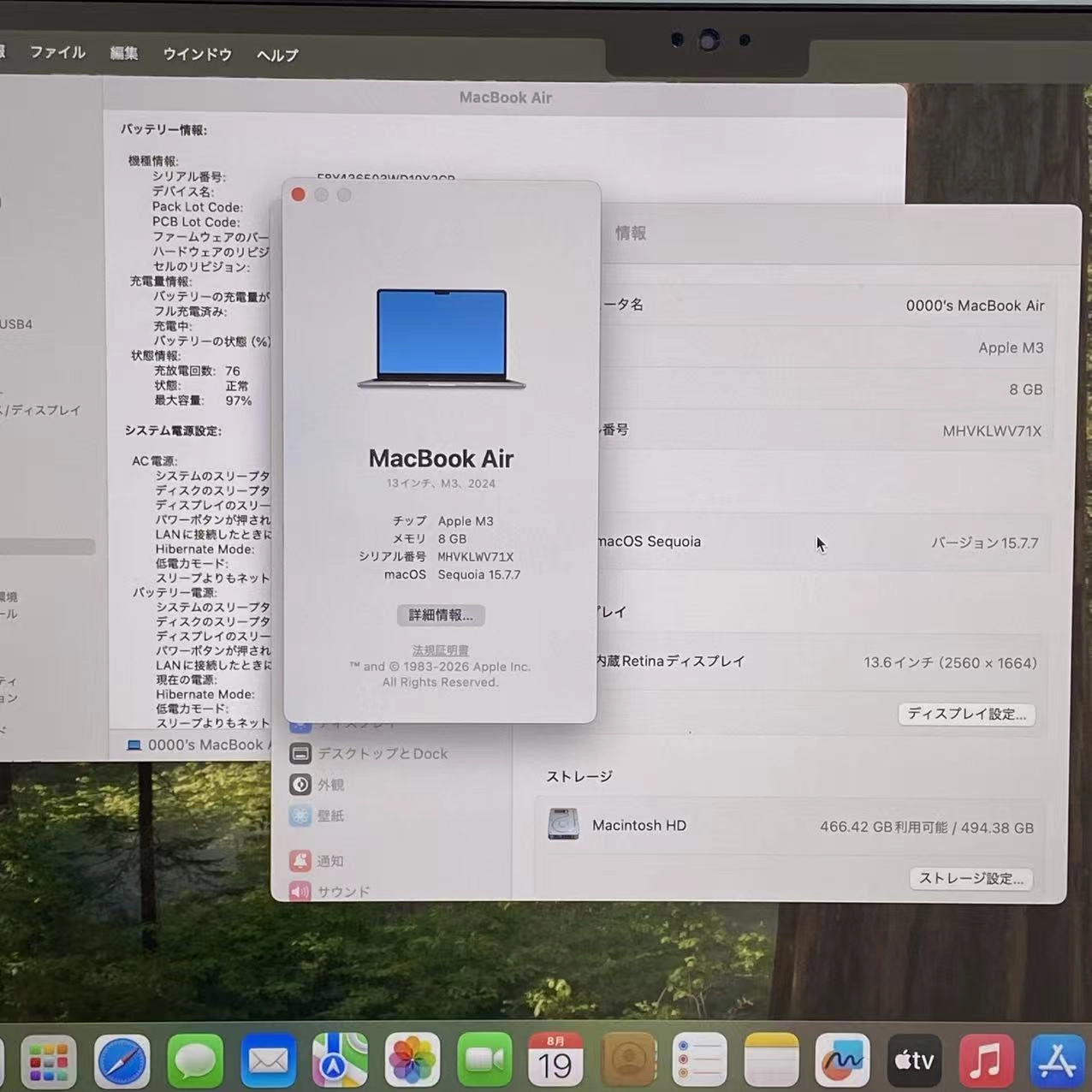This screenshot has height=1092, width=1092.
Task: Open the App Store from the Dock
Action: (1058, 1061)
